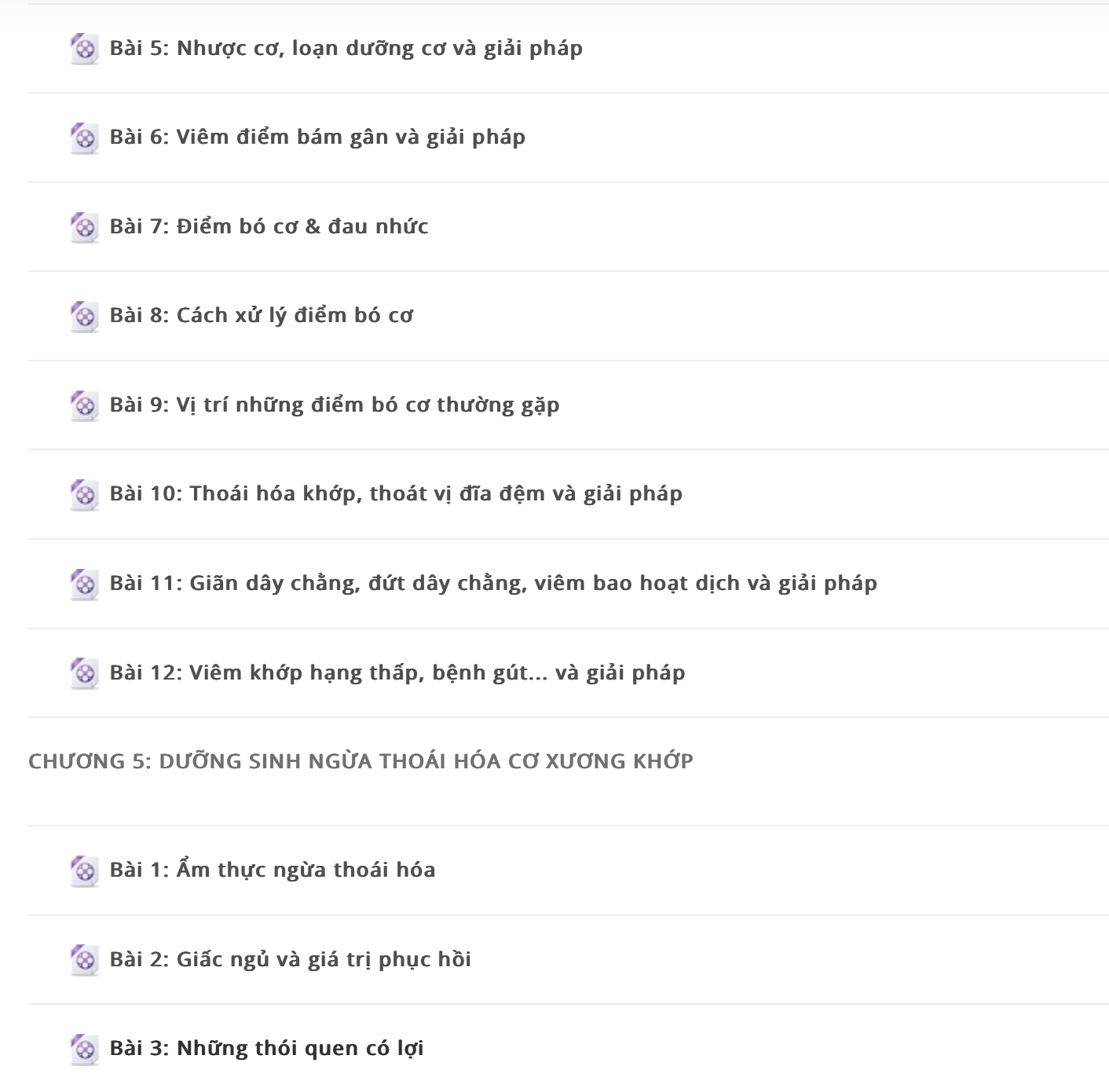Click the video icon next to Bài 6
The image size is (1109, 1092).
[84, 138]
